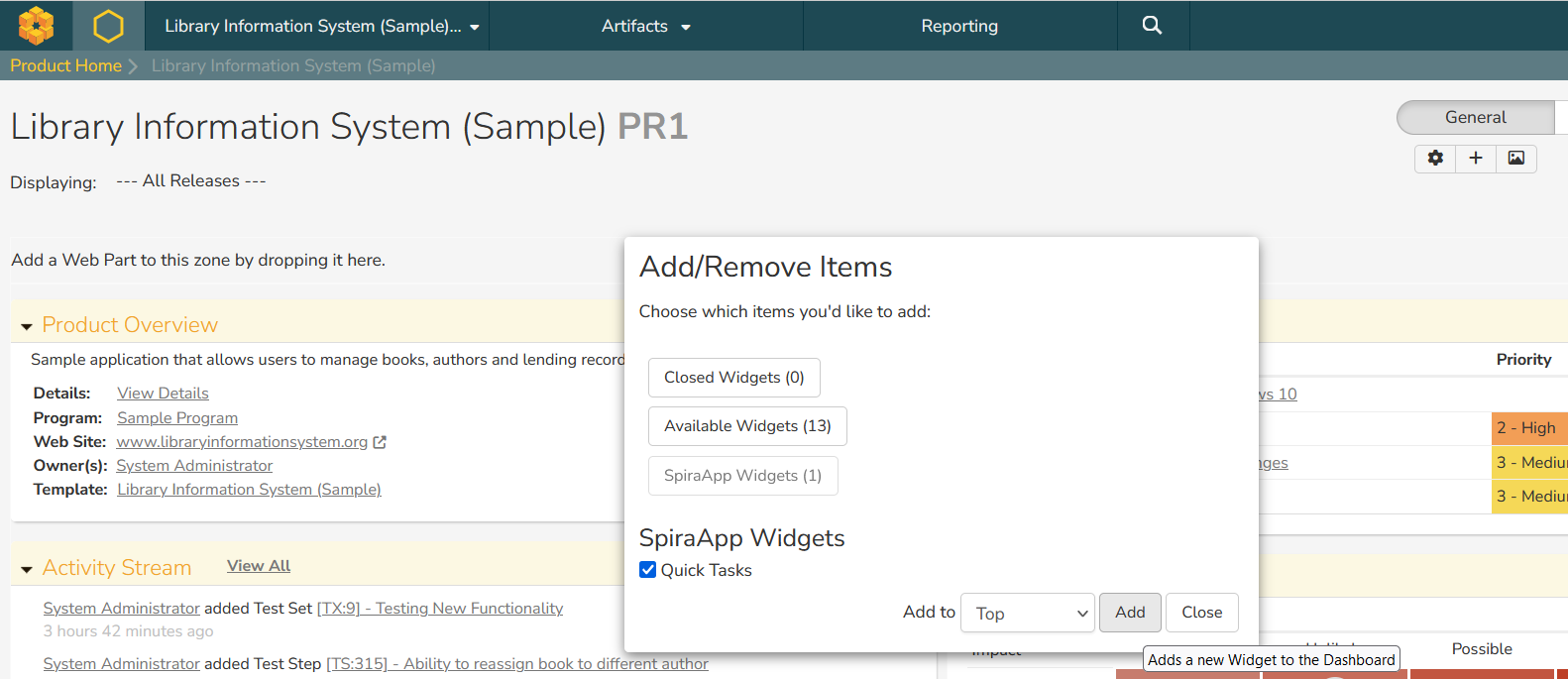Open the Artifacts menu
The height and width of the screenshot is (679, 1568).
point(645,26)
